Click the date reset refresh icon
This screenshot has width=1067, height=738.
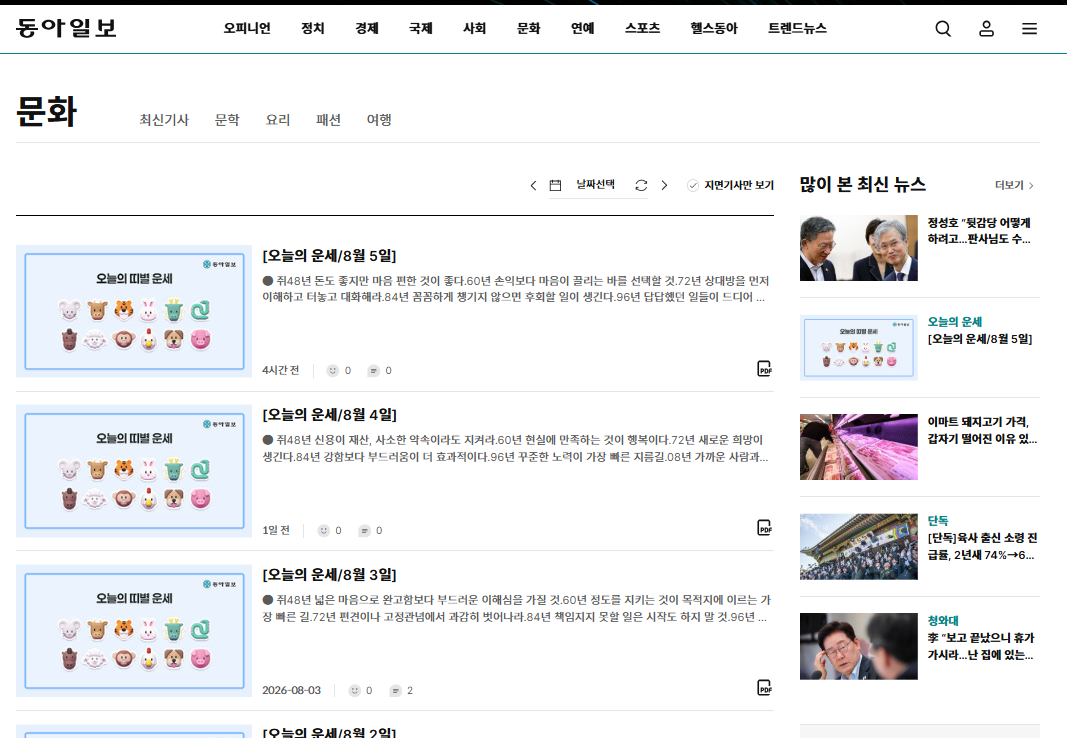tap(641, 185)
